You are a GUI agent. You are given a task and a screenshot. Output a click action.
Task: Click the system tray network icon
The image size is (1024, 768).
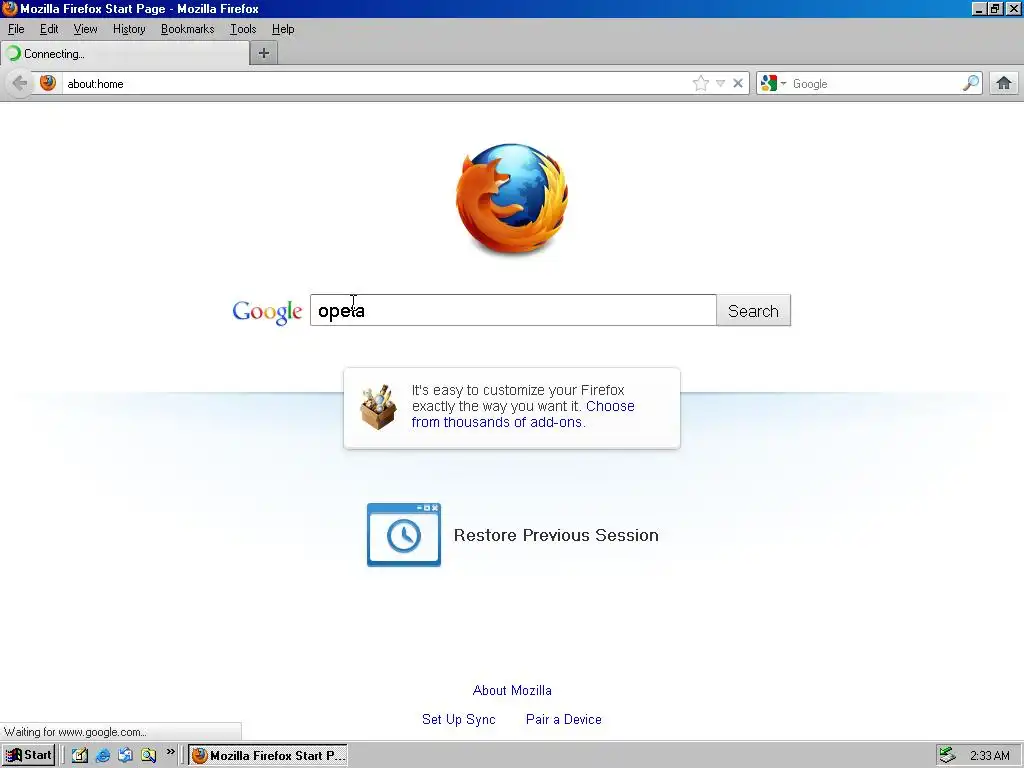click(947, 755)
